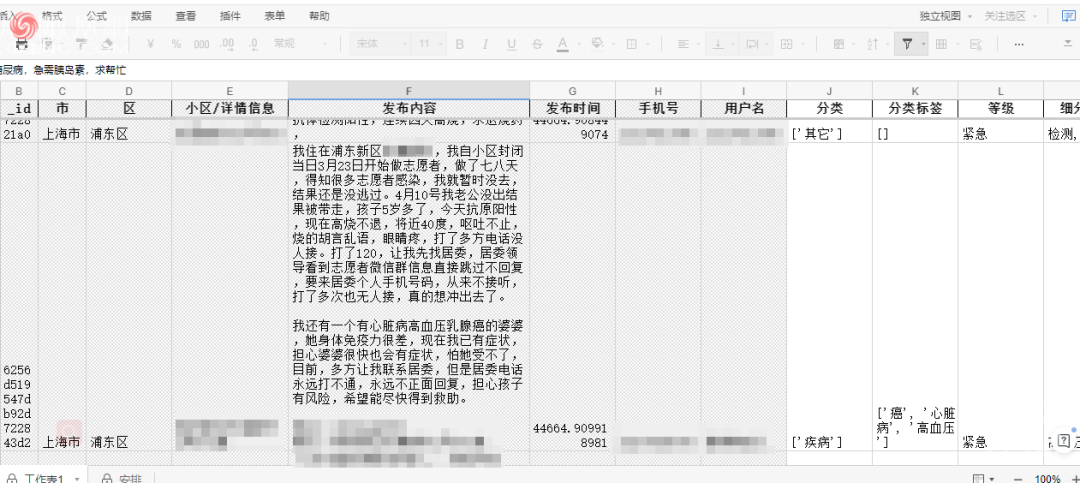The height and width of the screenshot is (483, 1080).
Task: Expand the borders dropdown arrow
Action: tap(646, 44)
